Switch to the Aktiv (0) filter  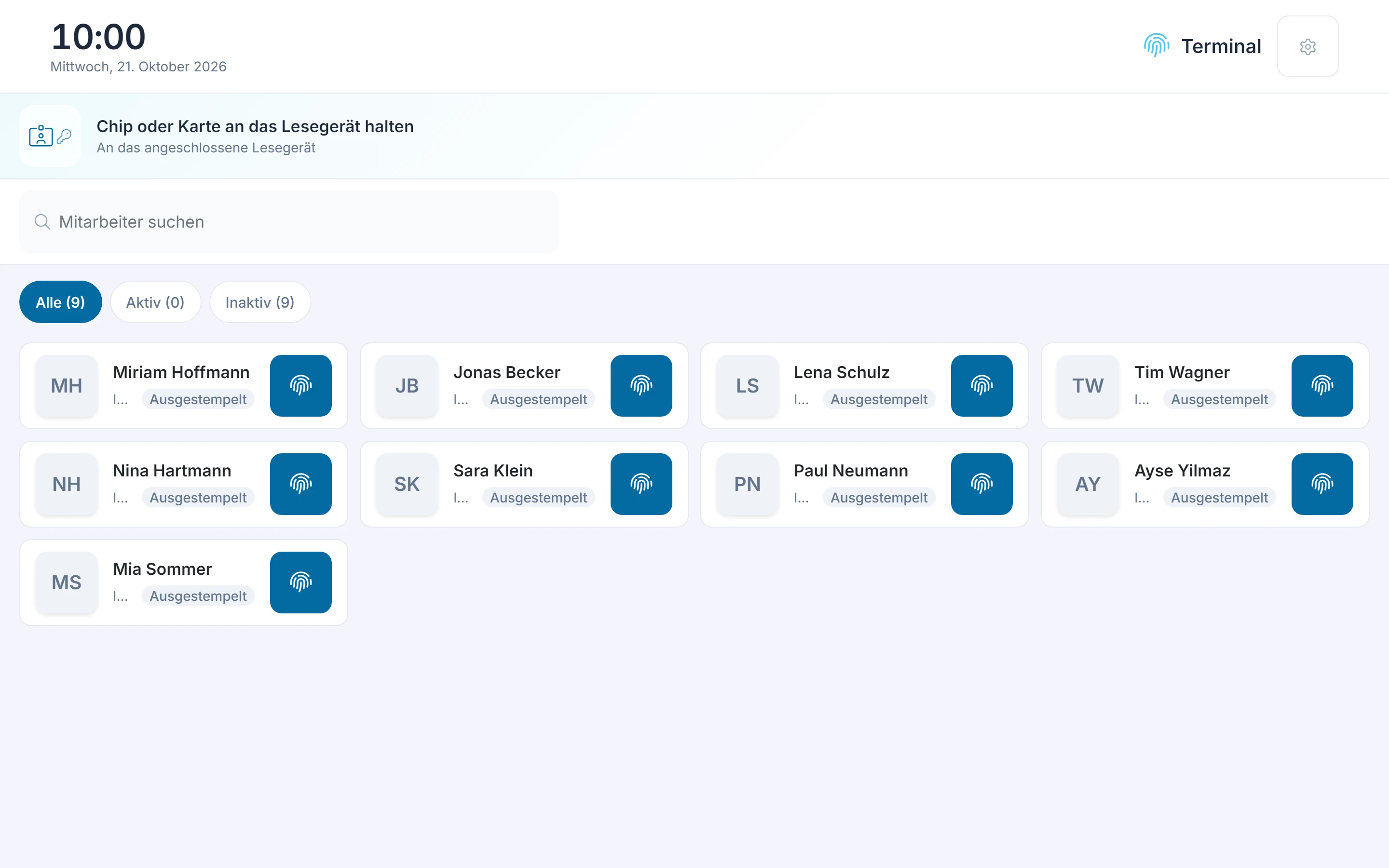tap(156, 302)
